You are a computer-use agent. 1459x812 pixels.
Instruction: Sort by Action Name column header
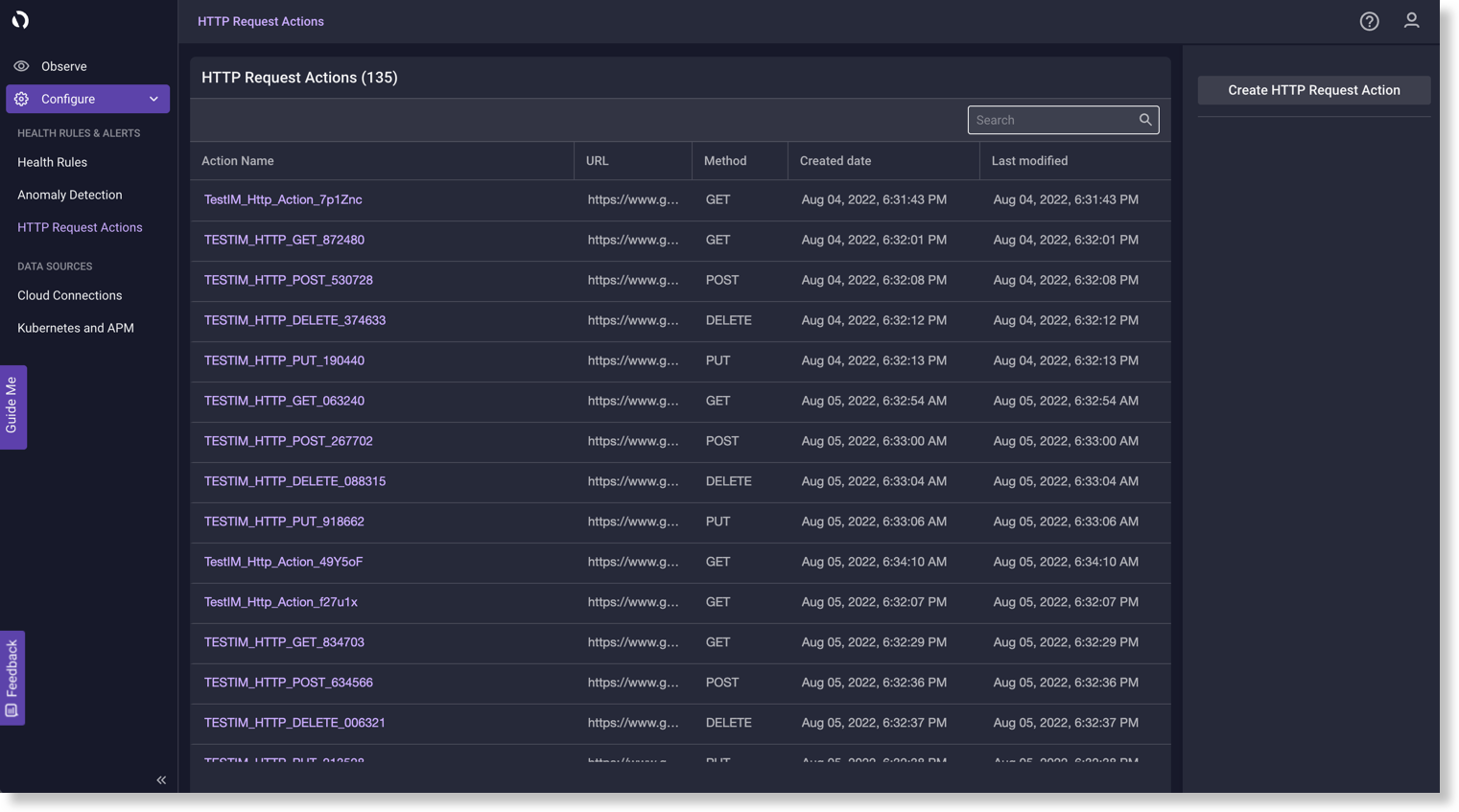[238, 161]
